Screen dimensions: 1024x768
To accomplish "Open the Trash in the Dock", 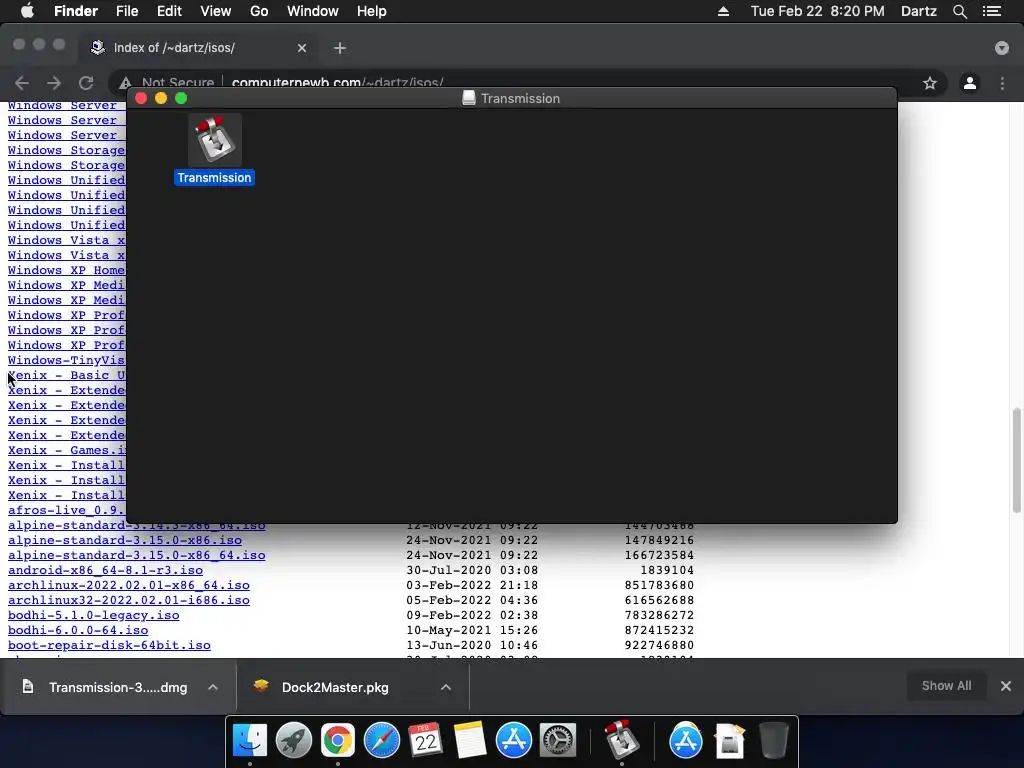I will tap(773, 741).
